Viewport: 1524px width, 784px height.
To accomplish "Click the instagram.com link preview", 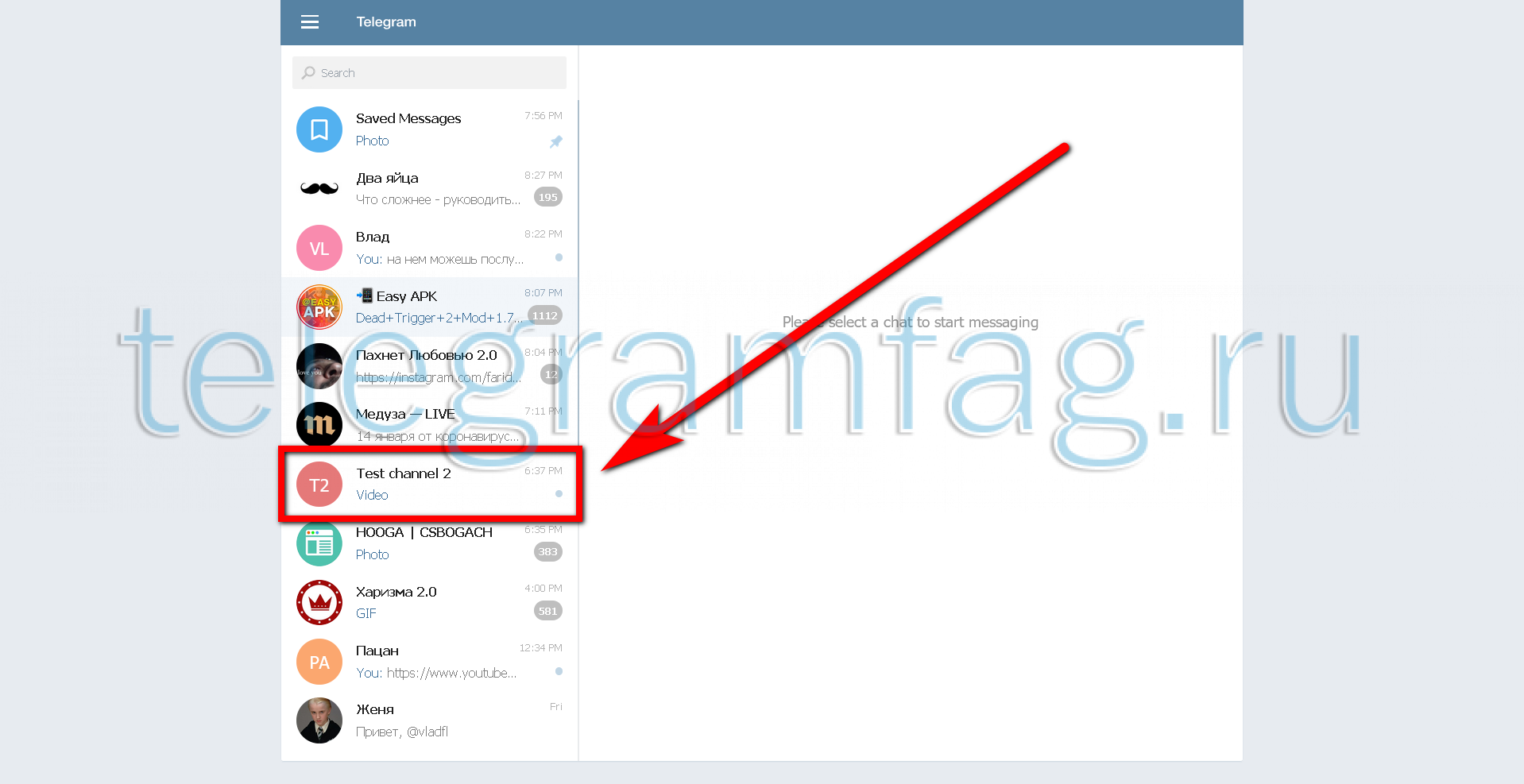I will point(439,377).
